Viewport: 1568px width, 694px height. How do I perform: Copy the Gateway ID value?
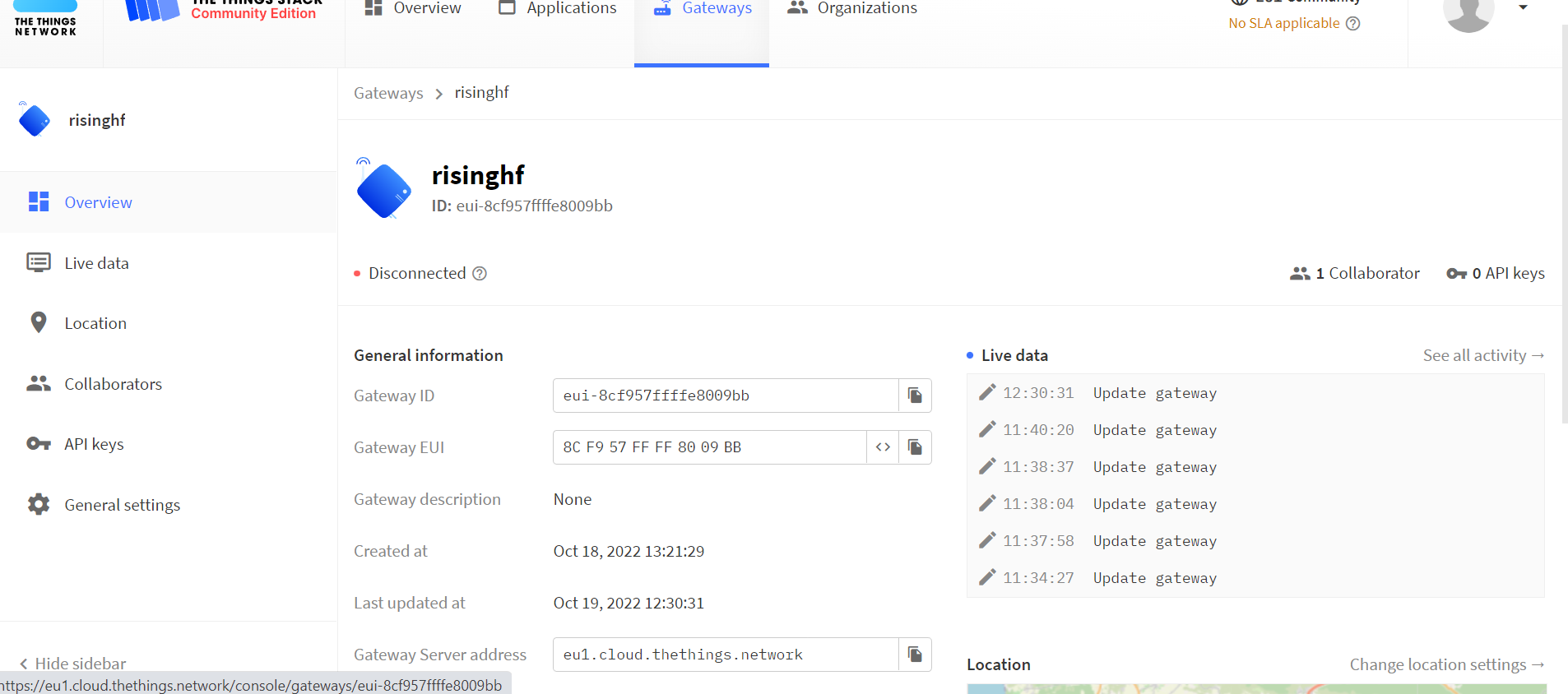915,396
